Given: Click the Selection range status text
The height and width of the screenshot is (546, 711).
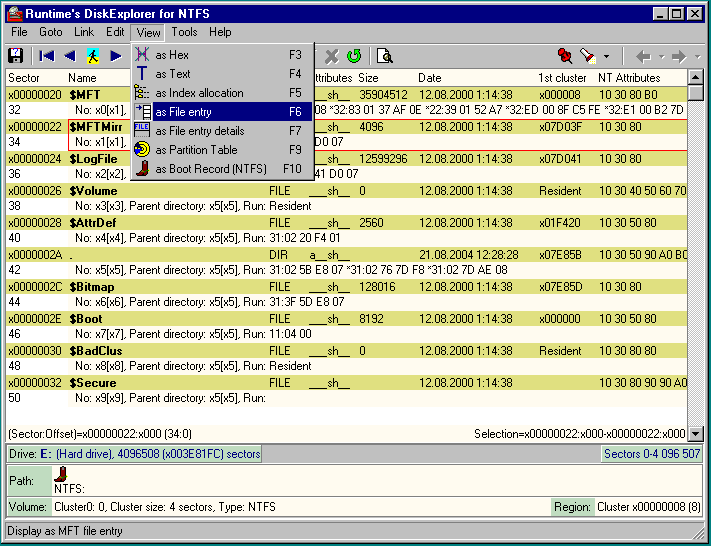Looking at the screenshot, I should (x=580, y=434).
